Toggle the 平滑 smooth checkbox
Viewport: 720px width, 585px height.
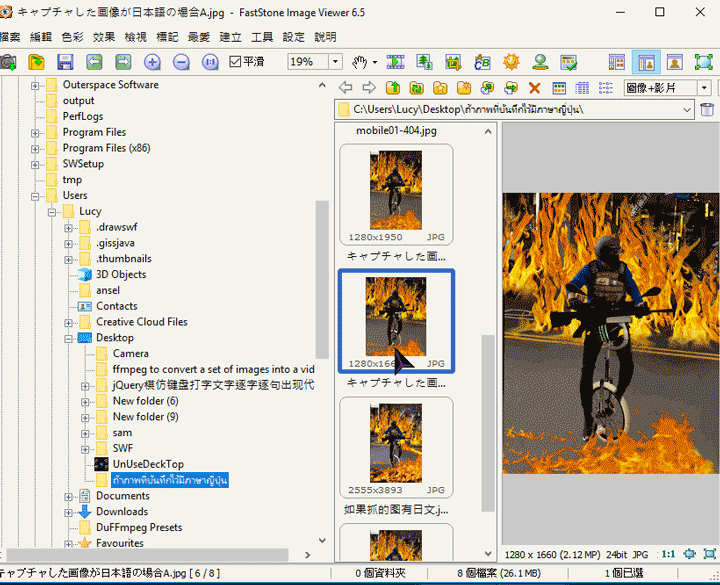tap(235, 62)
